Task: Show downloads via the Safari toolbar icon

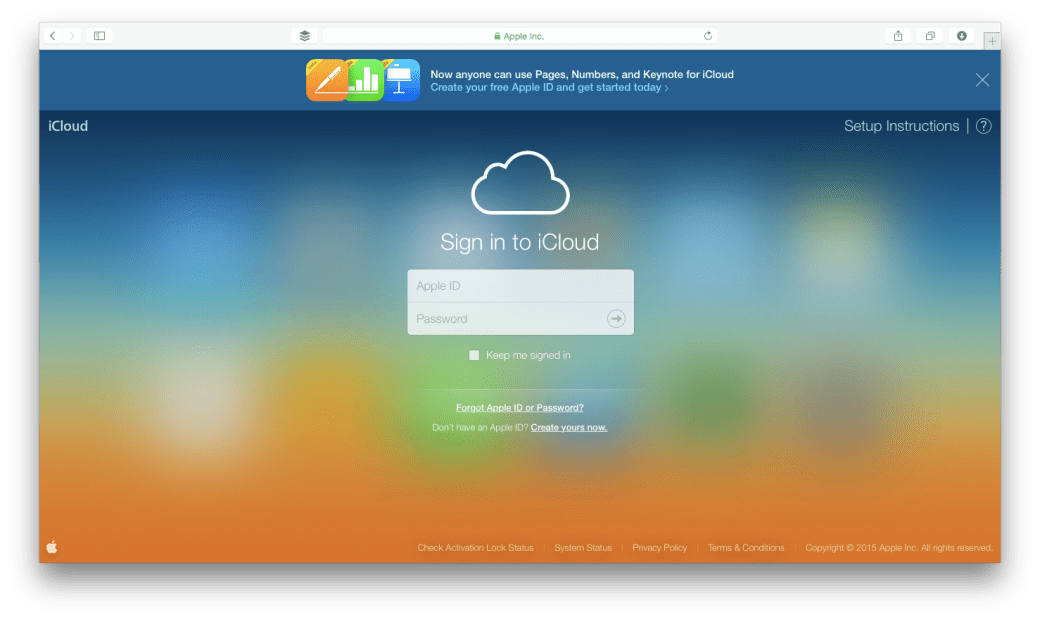Action: 961,35
